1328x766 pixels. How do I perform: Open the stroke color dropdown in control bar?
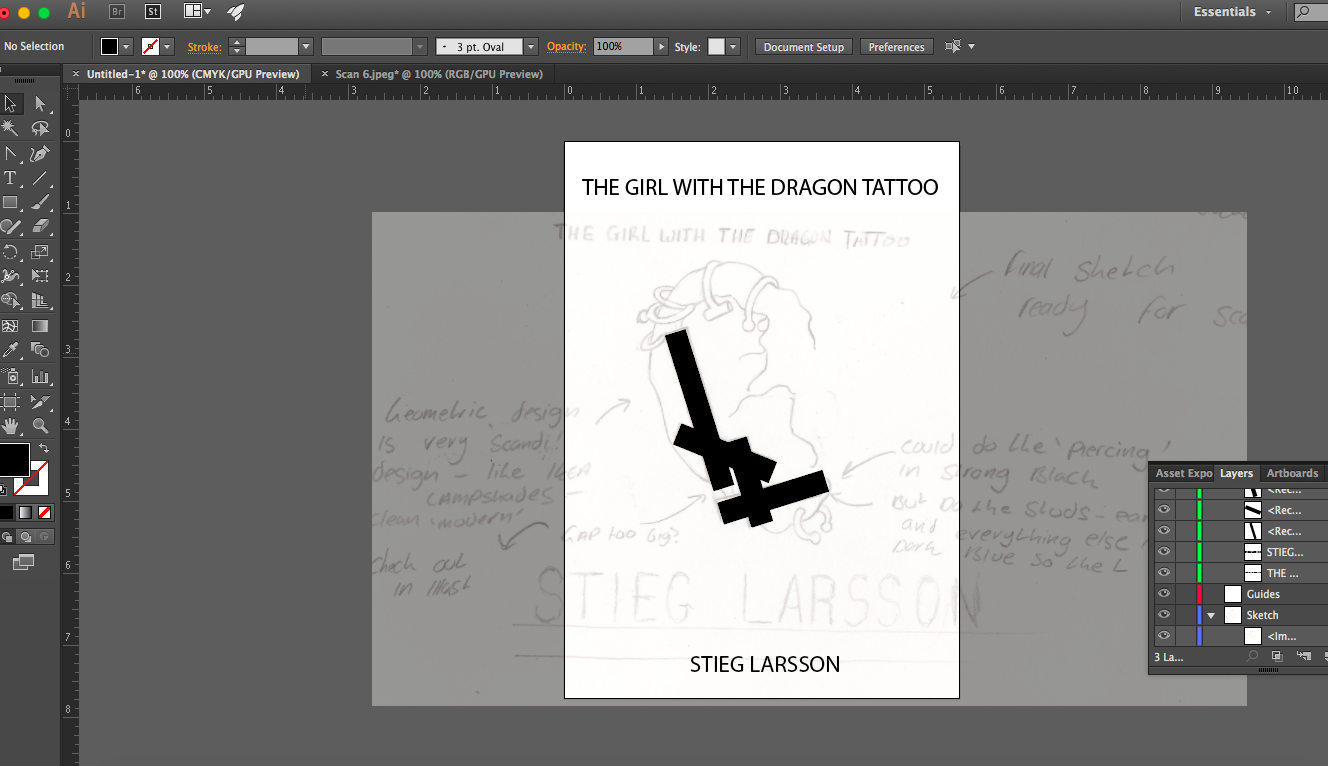pos(167,47)
